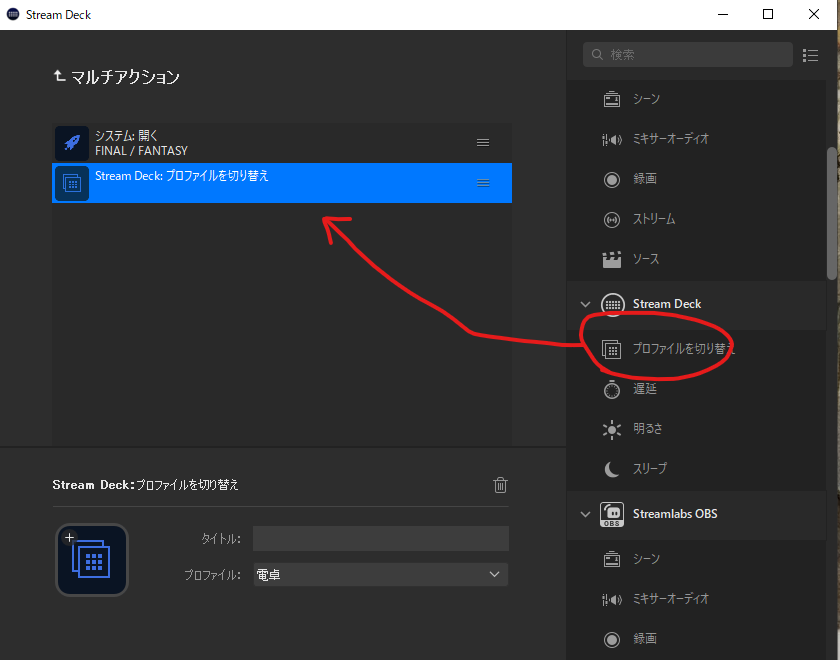Delete the action with the trash icon

point(500,485)
